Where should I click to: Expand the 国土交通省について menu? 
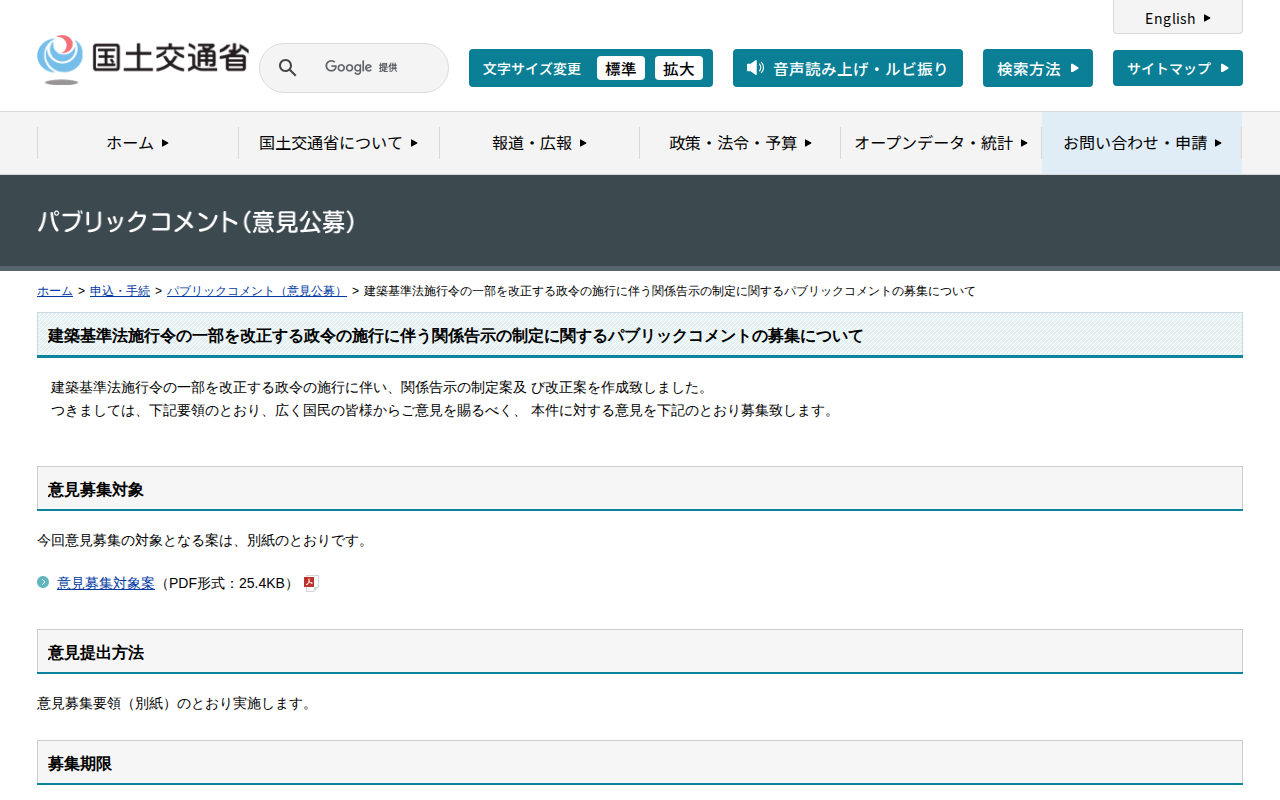pyautogui.click(x=338, y=143)
